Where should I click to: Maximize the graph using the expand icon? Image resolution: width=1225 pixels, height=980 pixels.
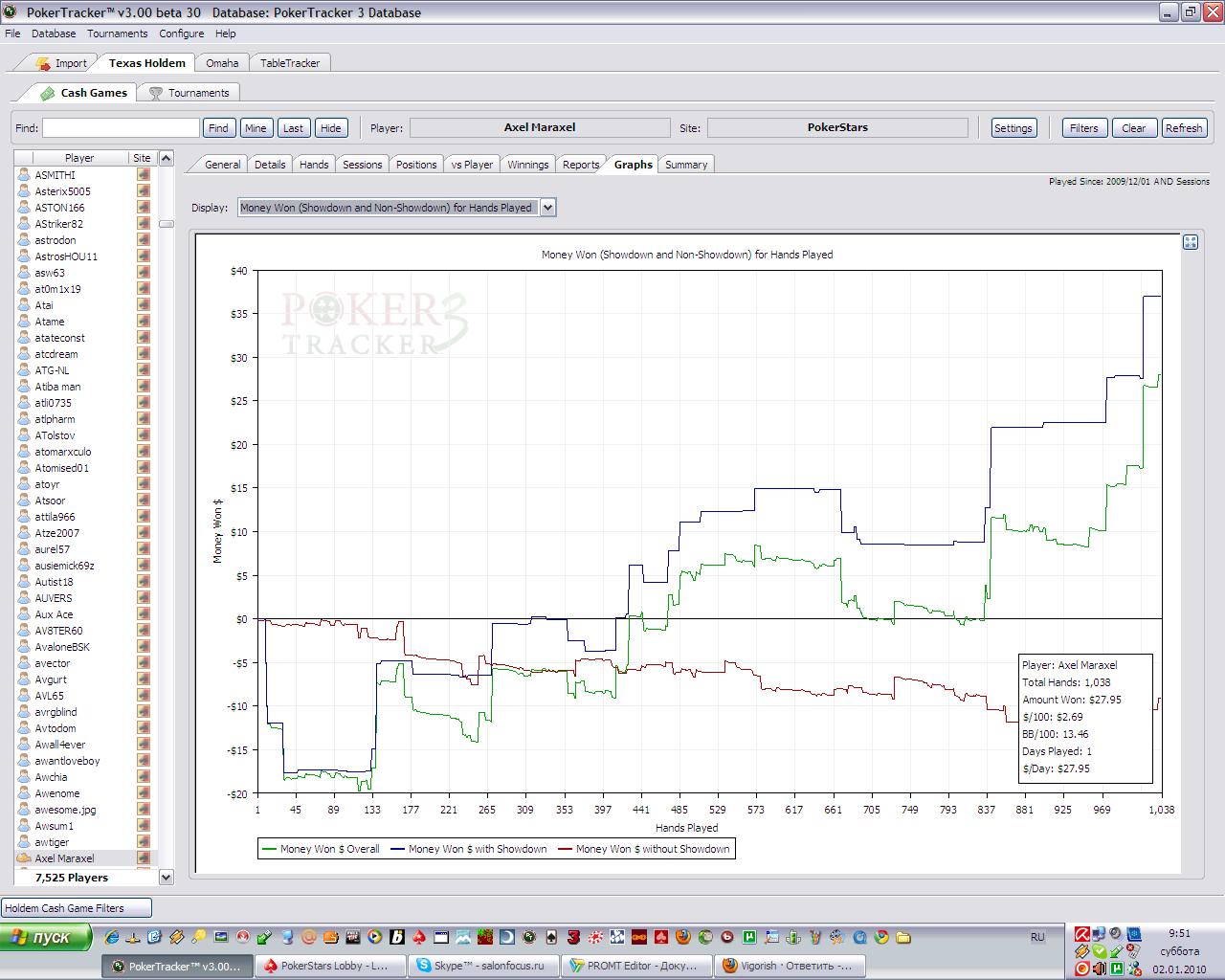click(1191, 242)
